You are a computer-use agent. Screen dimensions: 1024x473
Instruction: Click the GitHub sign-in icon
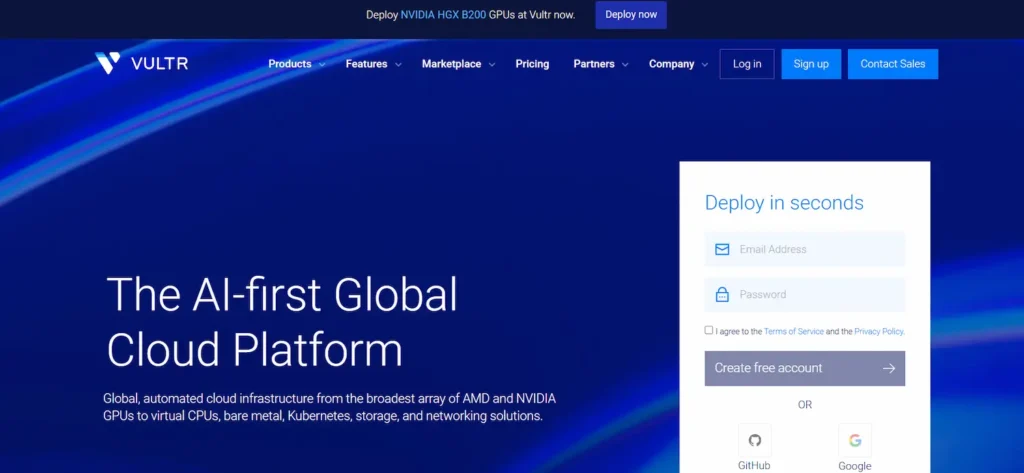click(x=754, y=440)
